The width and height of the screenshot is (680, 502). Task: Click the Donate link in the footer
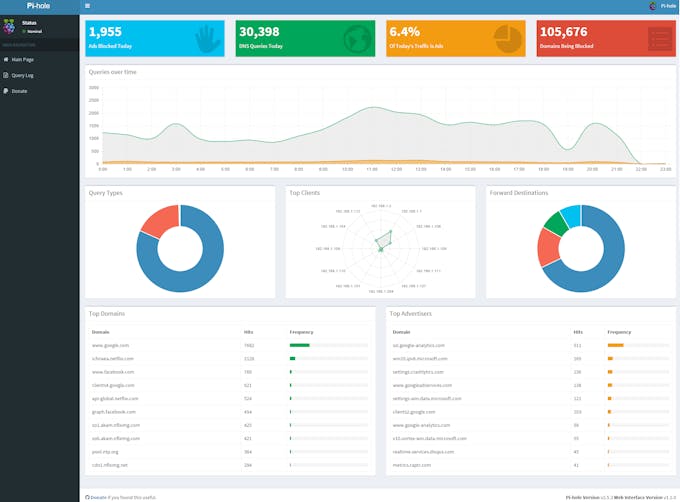coord(98,498)
